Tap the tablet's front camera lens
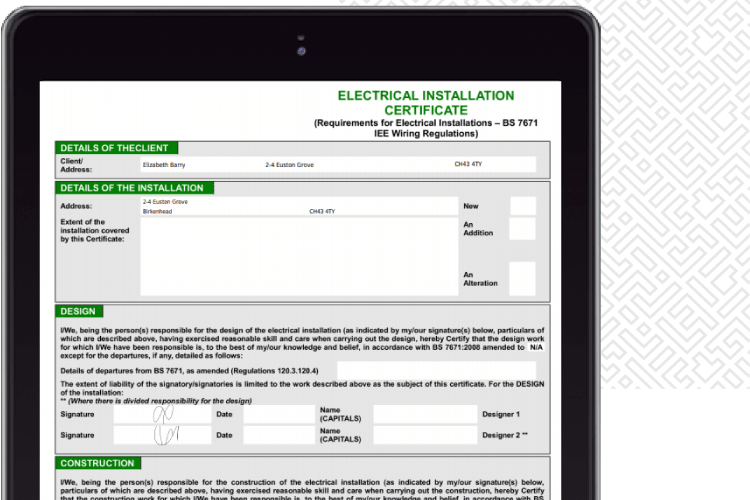The image size is (750, 500). [x=300, y=50]
